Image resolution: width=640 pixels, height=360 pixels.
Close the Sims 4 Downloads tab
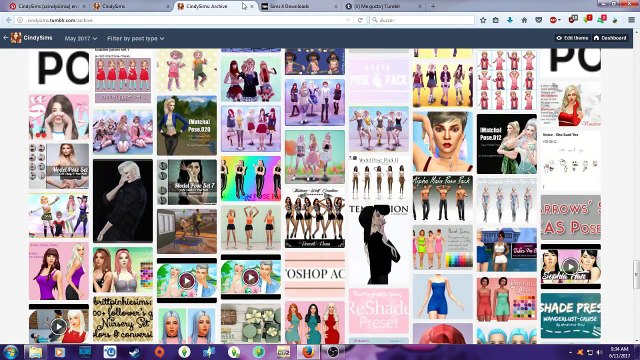point(336,6)
